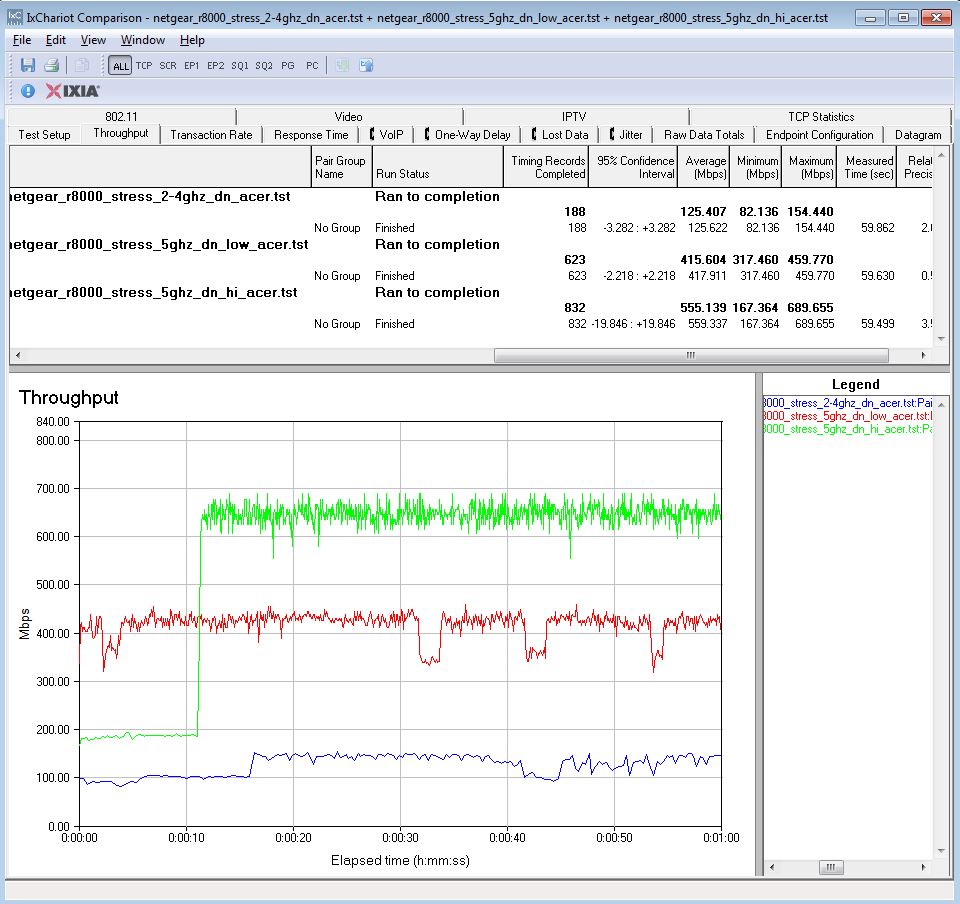Click the Measured Time (sec) column header
The height and width of the screenshot is (904, 960).
(x=866, y=167)
